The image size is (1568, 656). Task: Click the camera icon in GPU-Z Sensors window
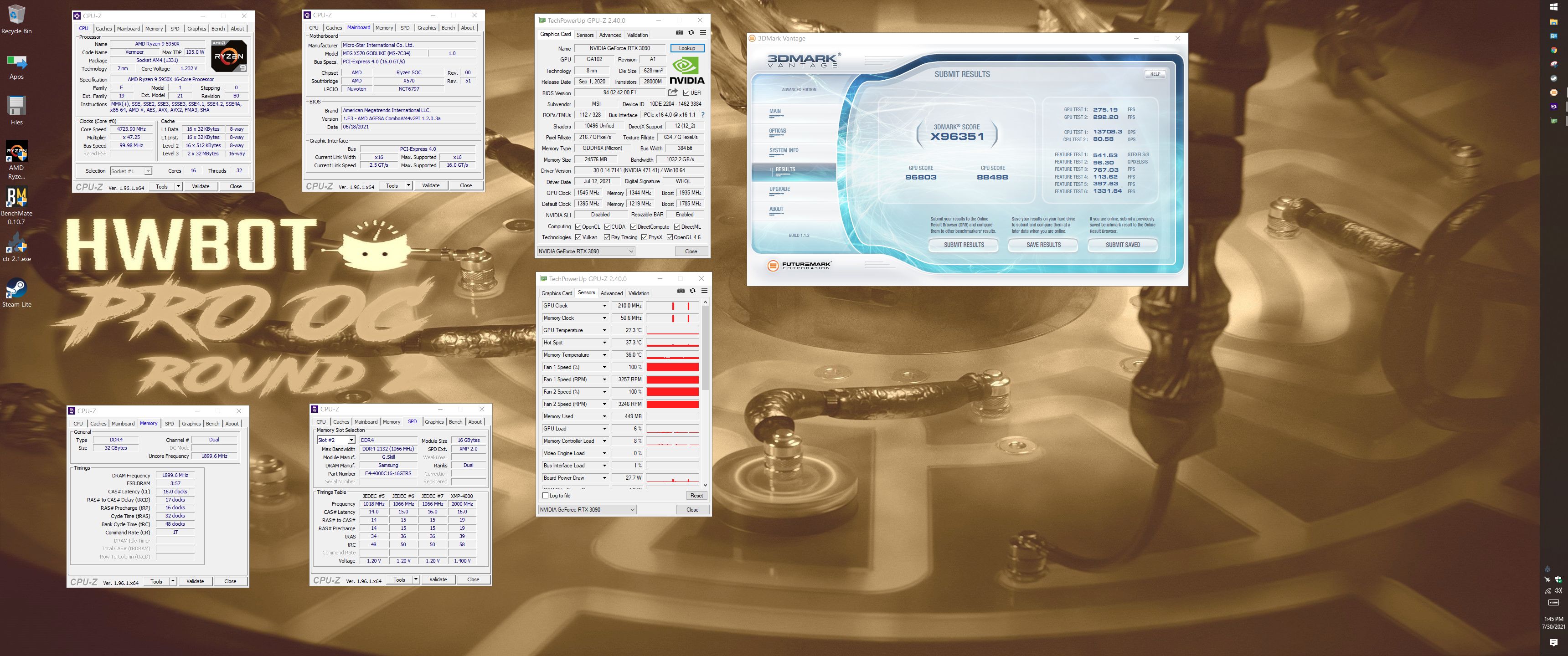coord(681,291)
